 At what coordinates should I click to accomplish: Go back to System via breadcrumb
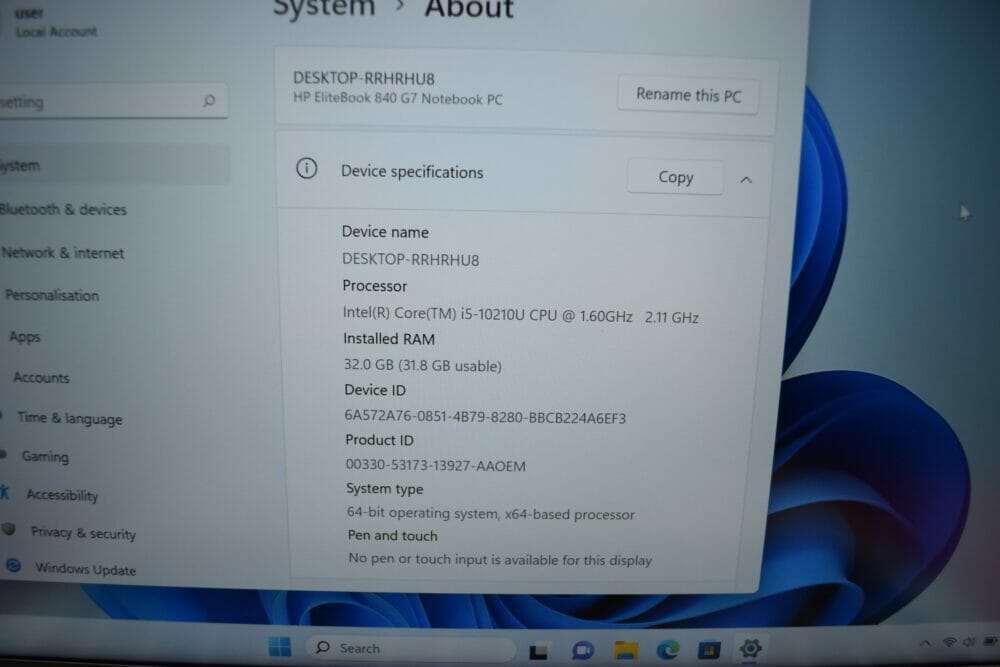pos(324,8)
